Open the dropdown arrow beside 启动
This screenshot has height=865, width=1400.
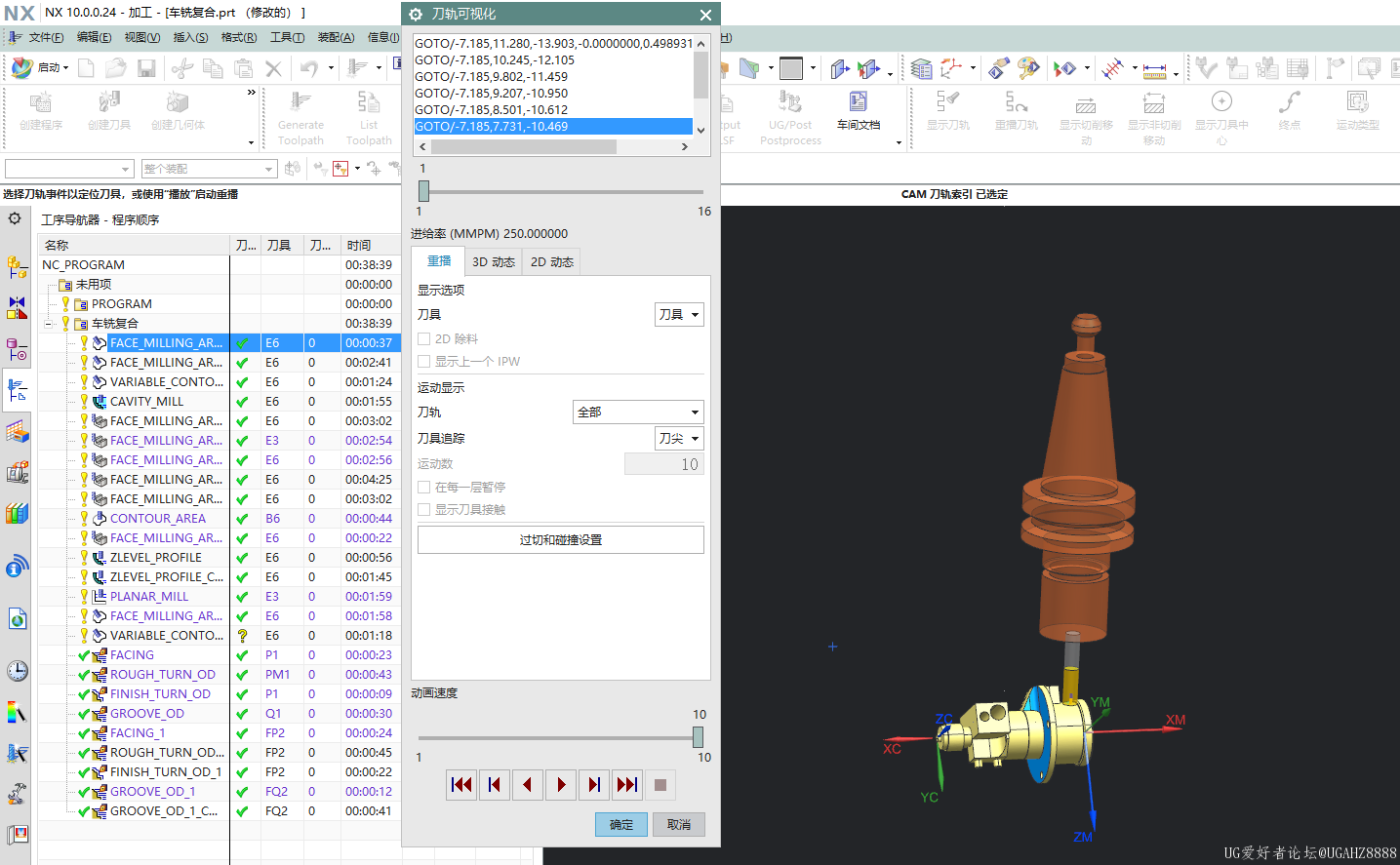pos(67,68)
